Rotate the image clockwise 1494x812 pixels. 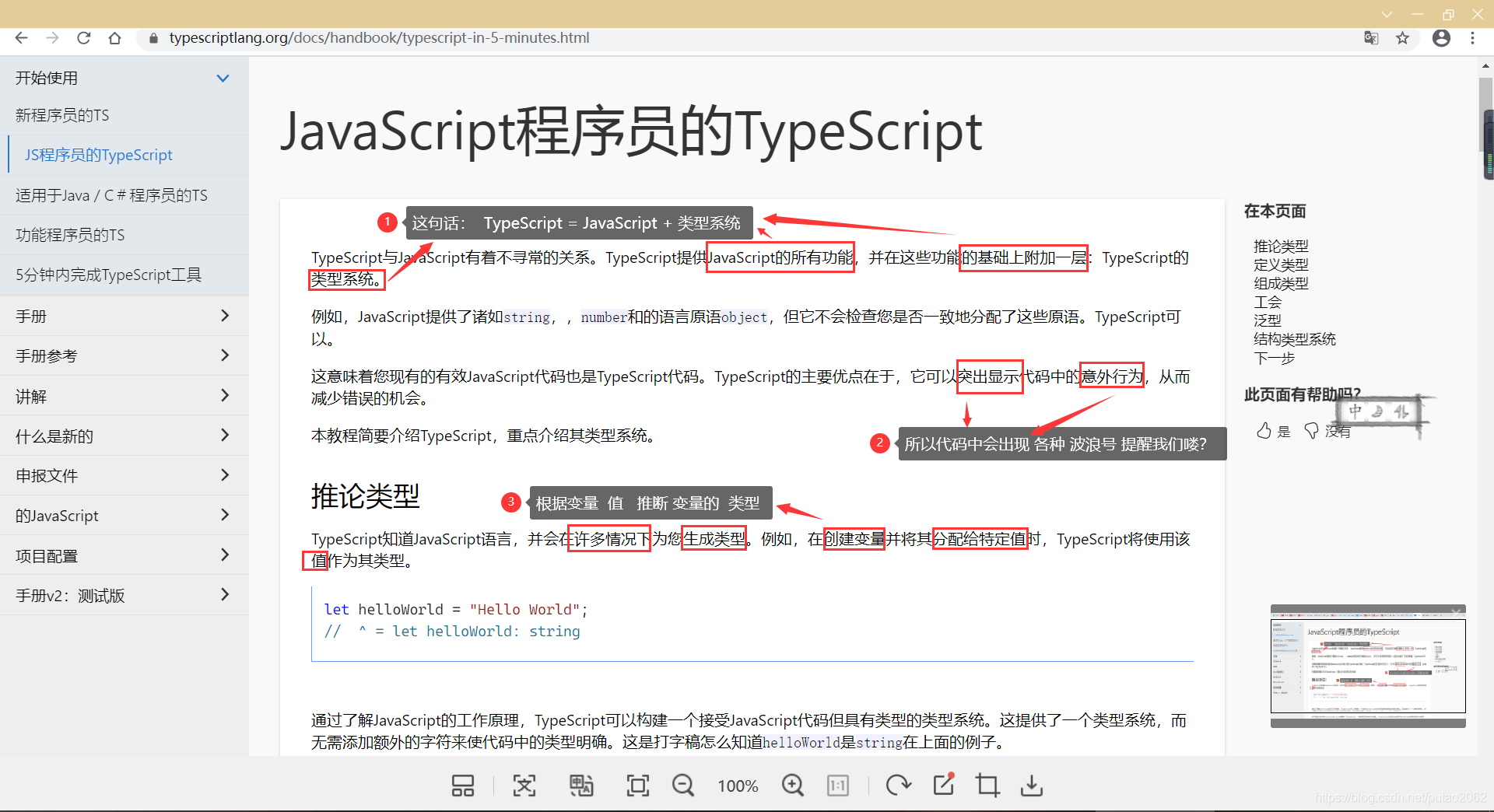click(899, 786)
